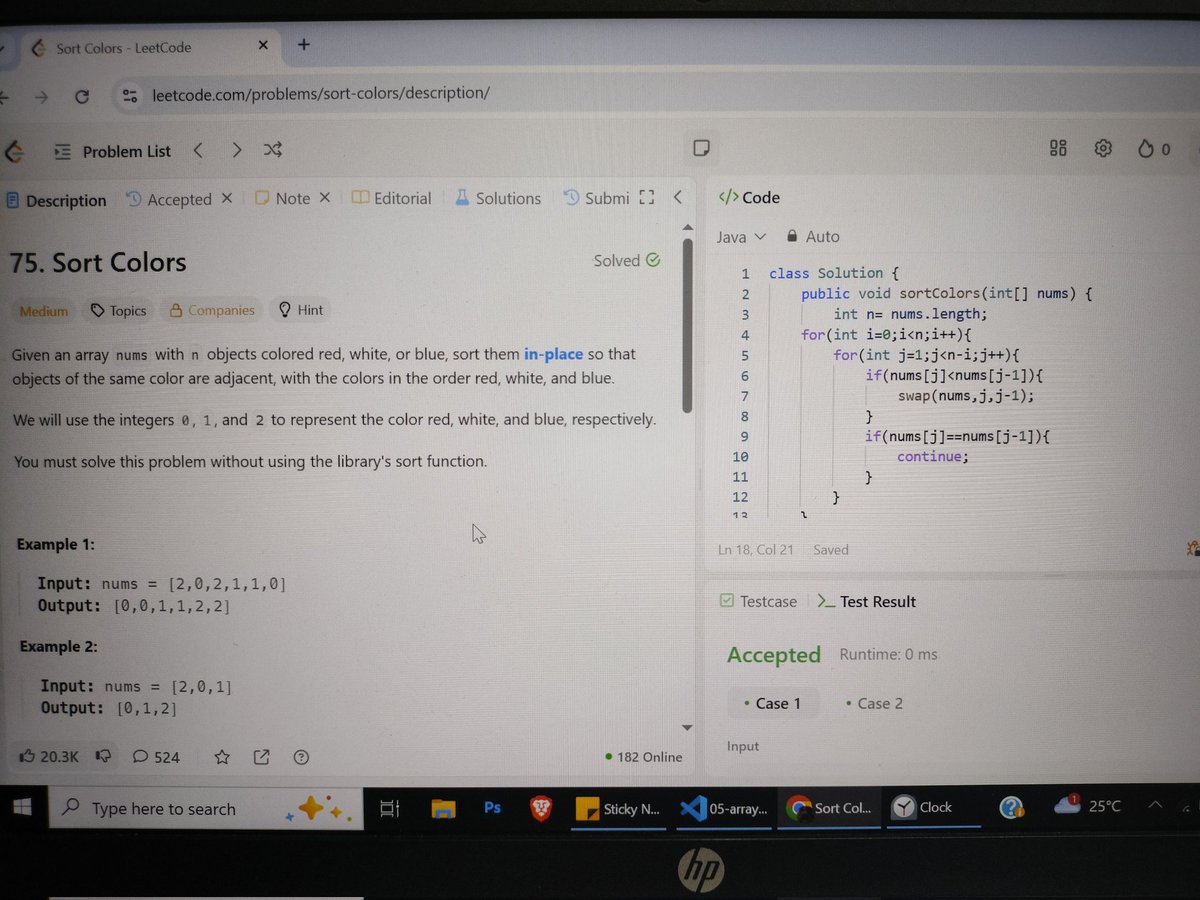Switch to the Test Result tab
Image resolution: width=1200 pixels, height=900 pixels.
[x=867, y=602]
